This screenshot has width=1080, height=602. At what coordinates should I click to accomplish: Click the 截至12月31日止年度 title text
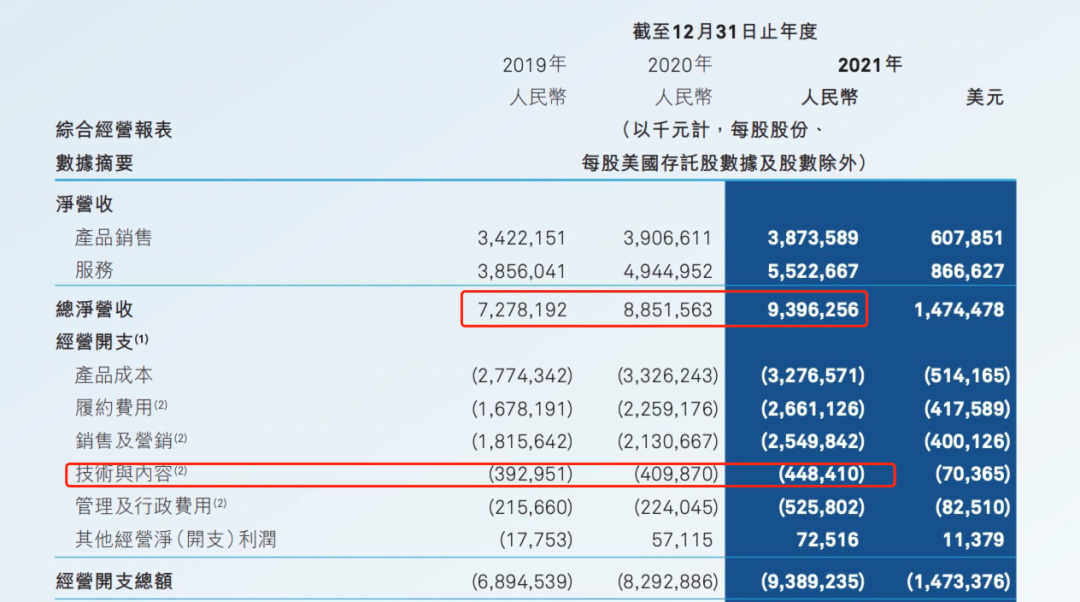(x=725, y=31)
